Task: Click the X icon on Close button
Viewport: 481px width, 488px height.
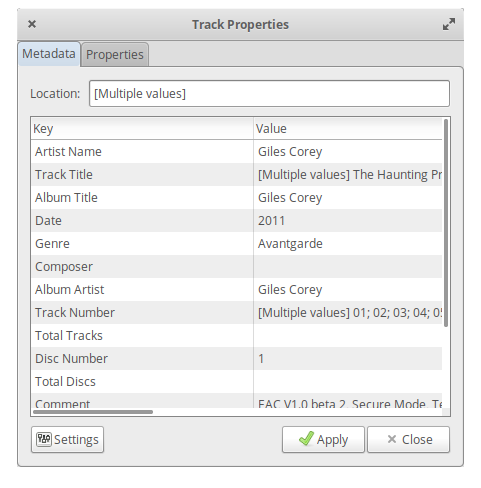Action: 392,439
